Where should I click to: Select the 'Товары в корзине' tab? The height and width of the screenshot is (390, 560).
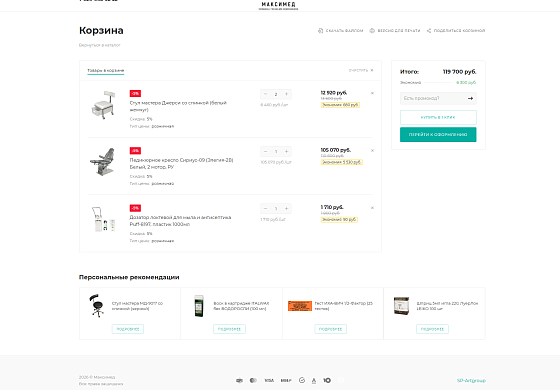[106, 71]
